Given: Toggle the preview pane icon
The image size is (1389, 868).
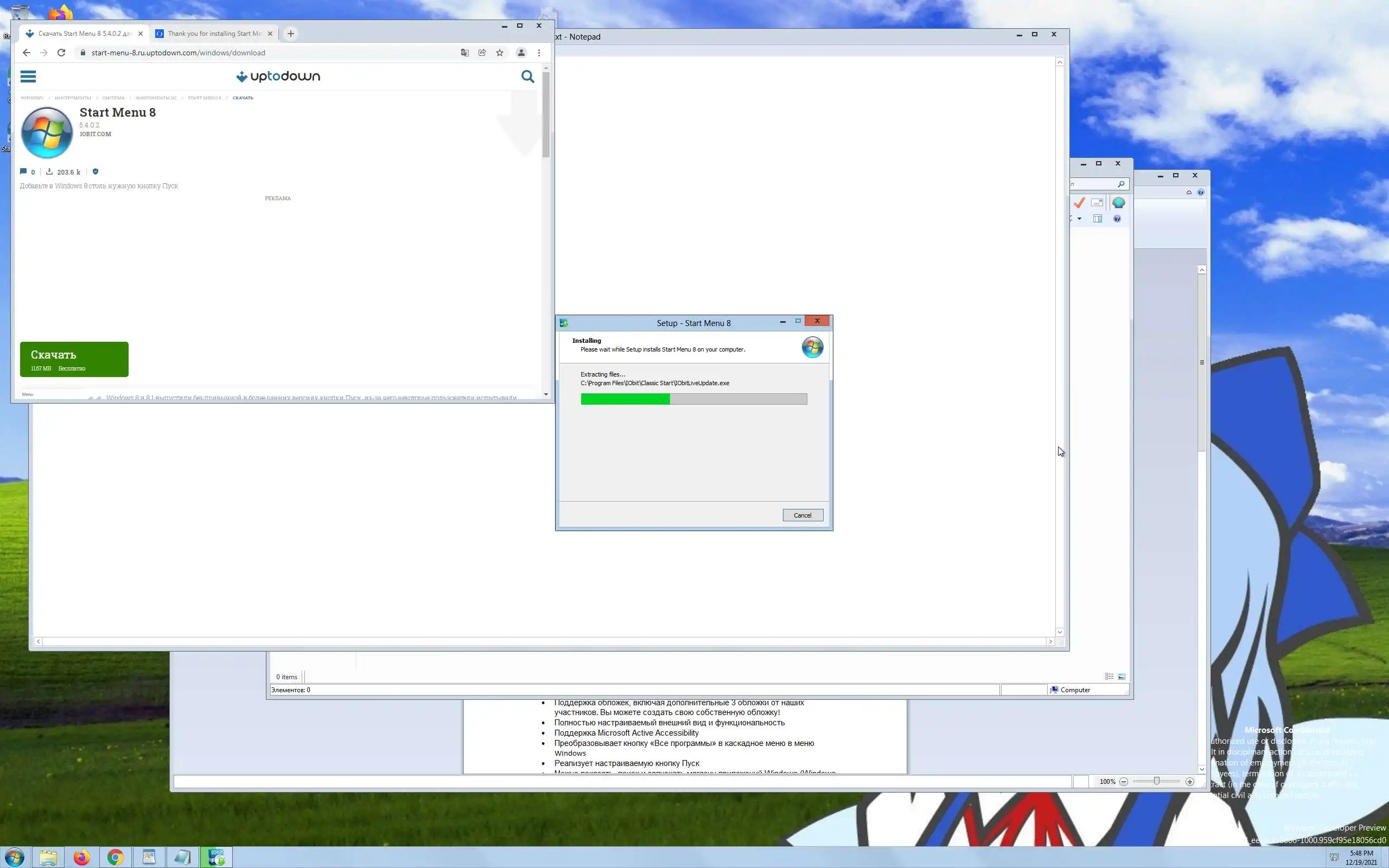Looking at the screenshot, I should [1098, 219].
